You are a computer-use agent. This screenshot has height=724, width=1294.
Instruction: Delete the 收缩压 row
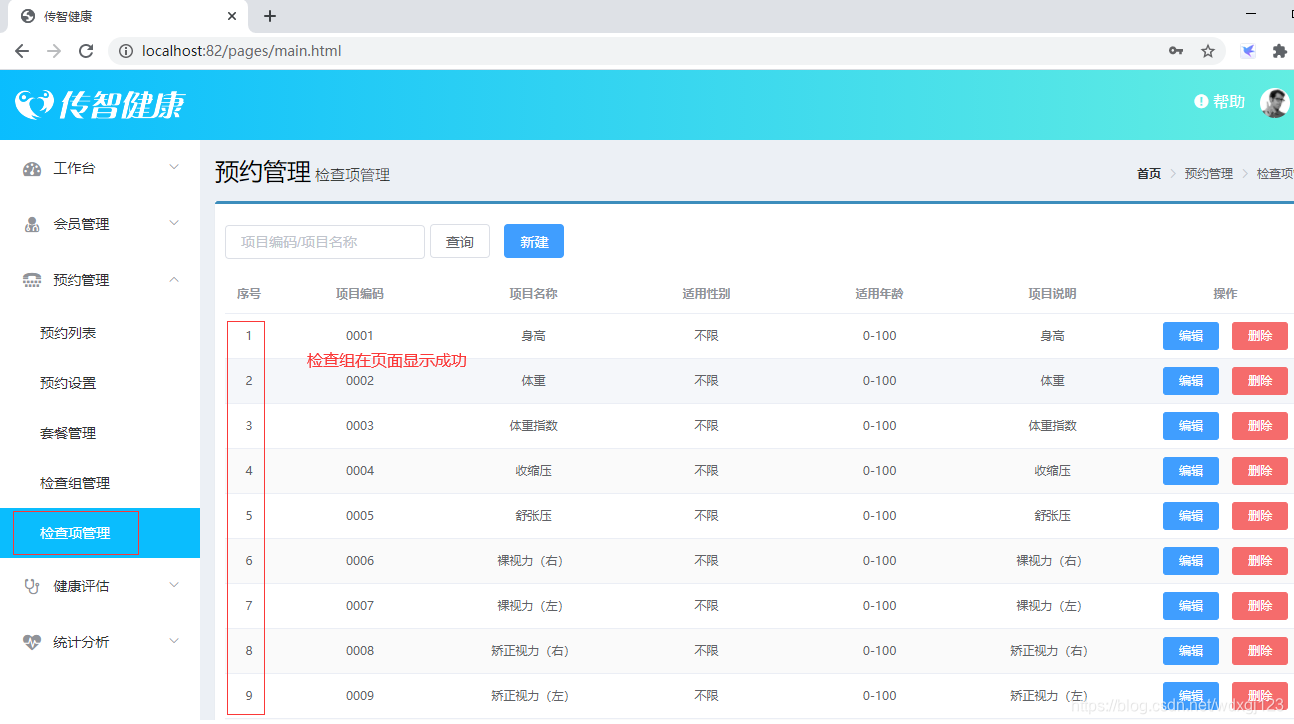pyautogui.click(x=1260, y=471)
